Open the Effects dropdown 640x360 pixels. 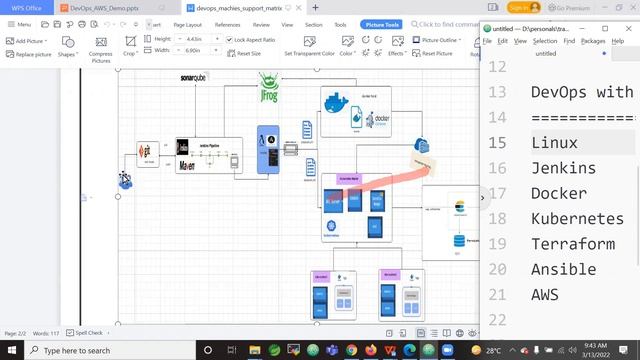[397, 46]
